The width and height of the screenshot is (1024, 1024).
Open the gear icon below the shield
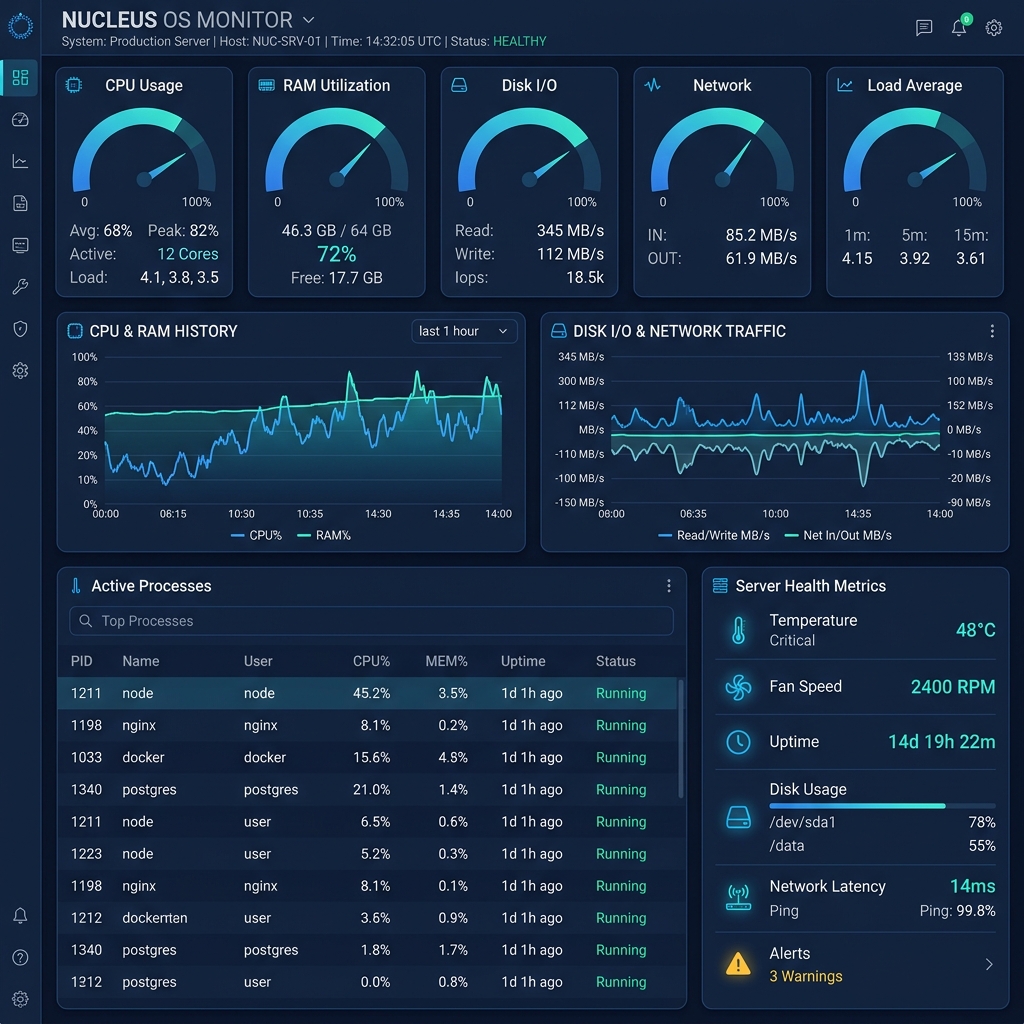tap(20, 370)
